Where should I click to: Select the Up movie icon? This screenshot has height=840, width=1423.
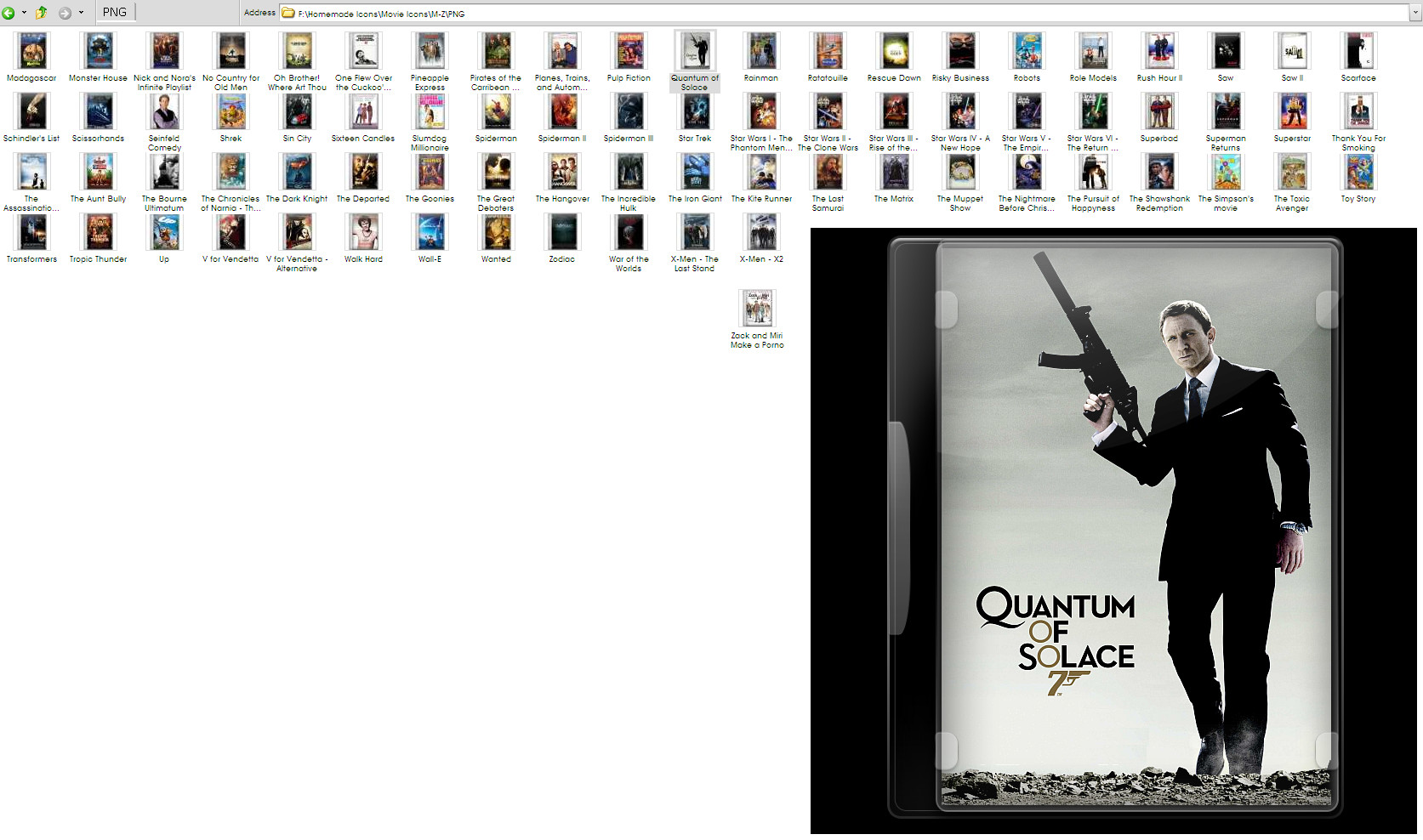click(x=165, y=232)
